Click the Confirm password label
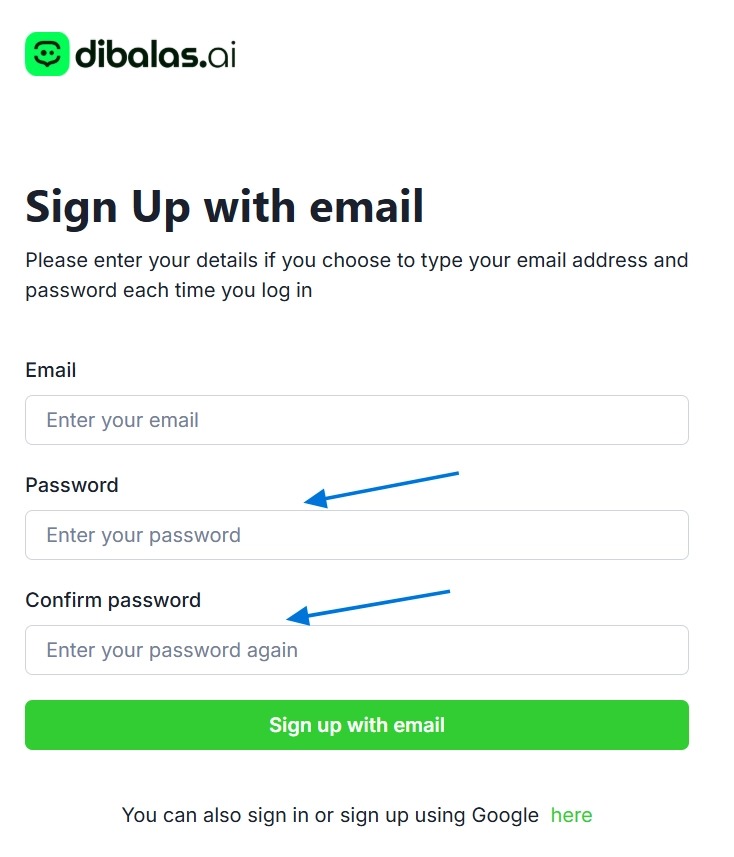This screenshot has width=734, height=857. pos(113,600)
